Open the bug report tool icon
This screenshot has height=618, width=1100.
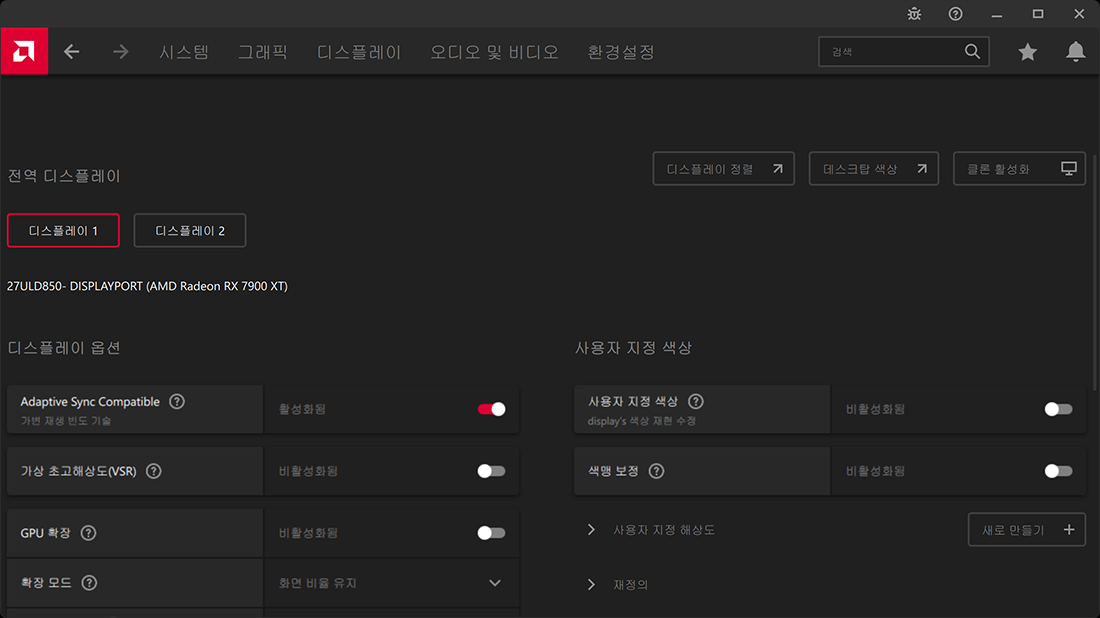click(x=914, y=14)
